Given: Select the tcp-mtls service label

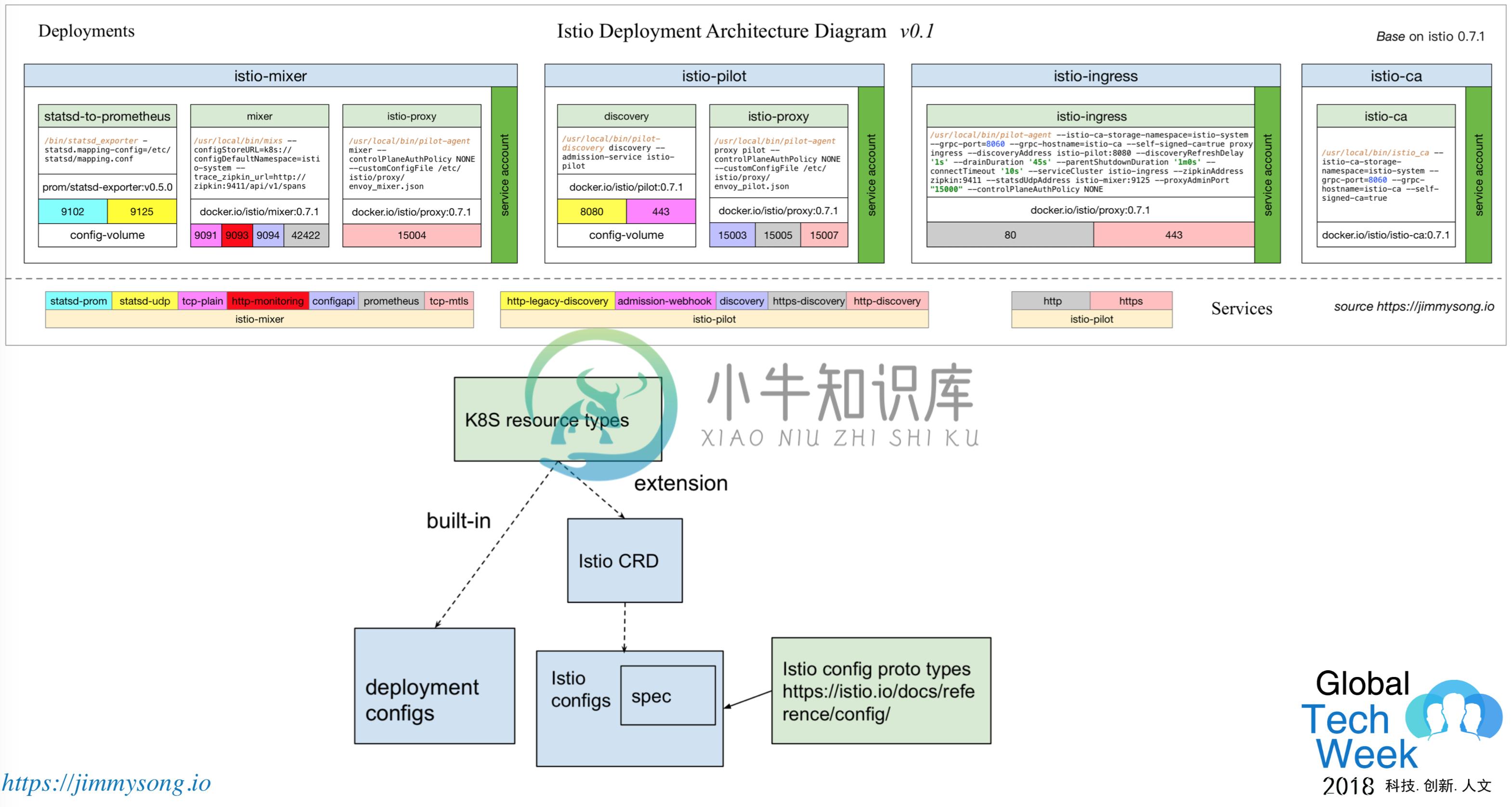Looking at the screenshot, I should tap(449, 301).
